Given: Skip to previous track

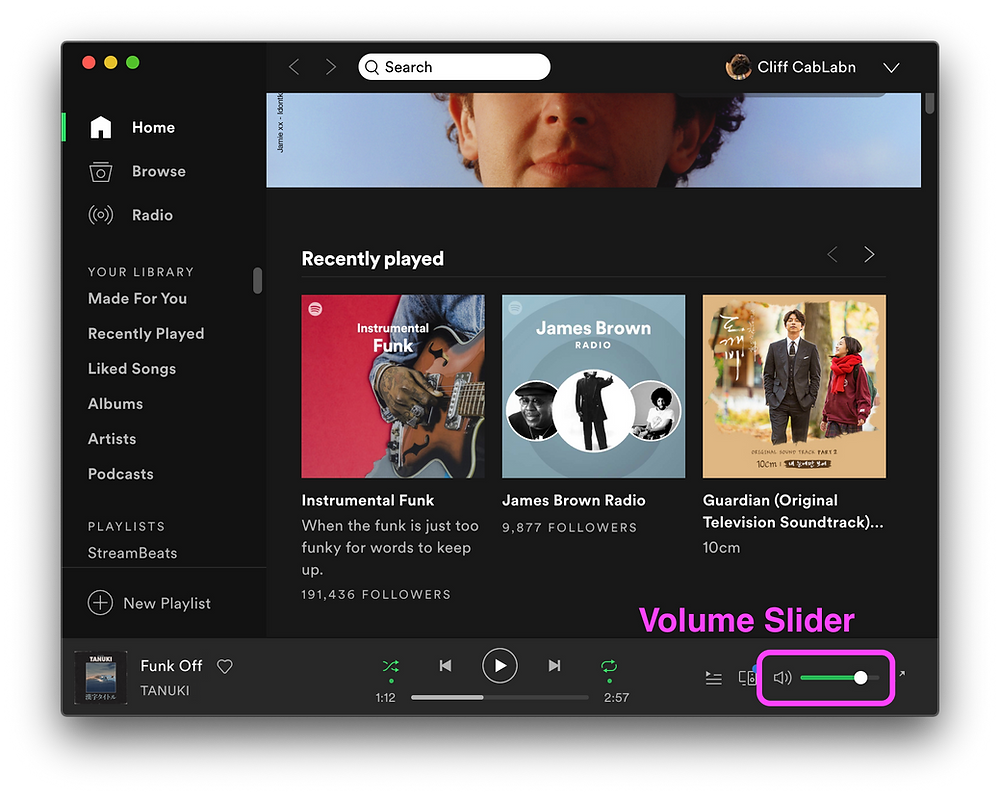Looking at the screenshot, I should click(445, 666).
